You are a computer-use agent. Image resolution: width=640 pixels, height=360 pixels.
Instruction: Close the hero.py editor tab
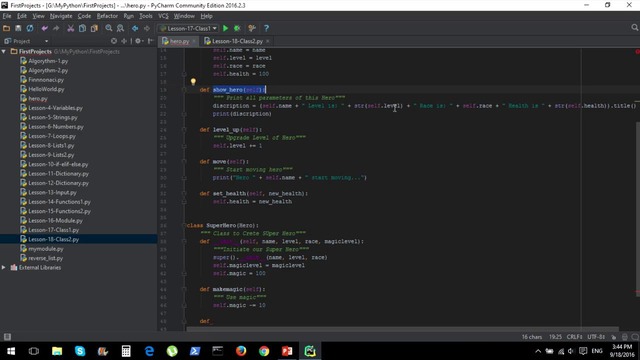point(194,41)
